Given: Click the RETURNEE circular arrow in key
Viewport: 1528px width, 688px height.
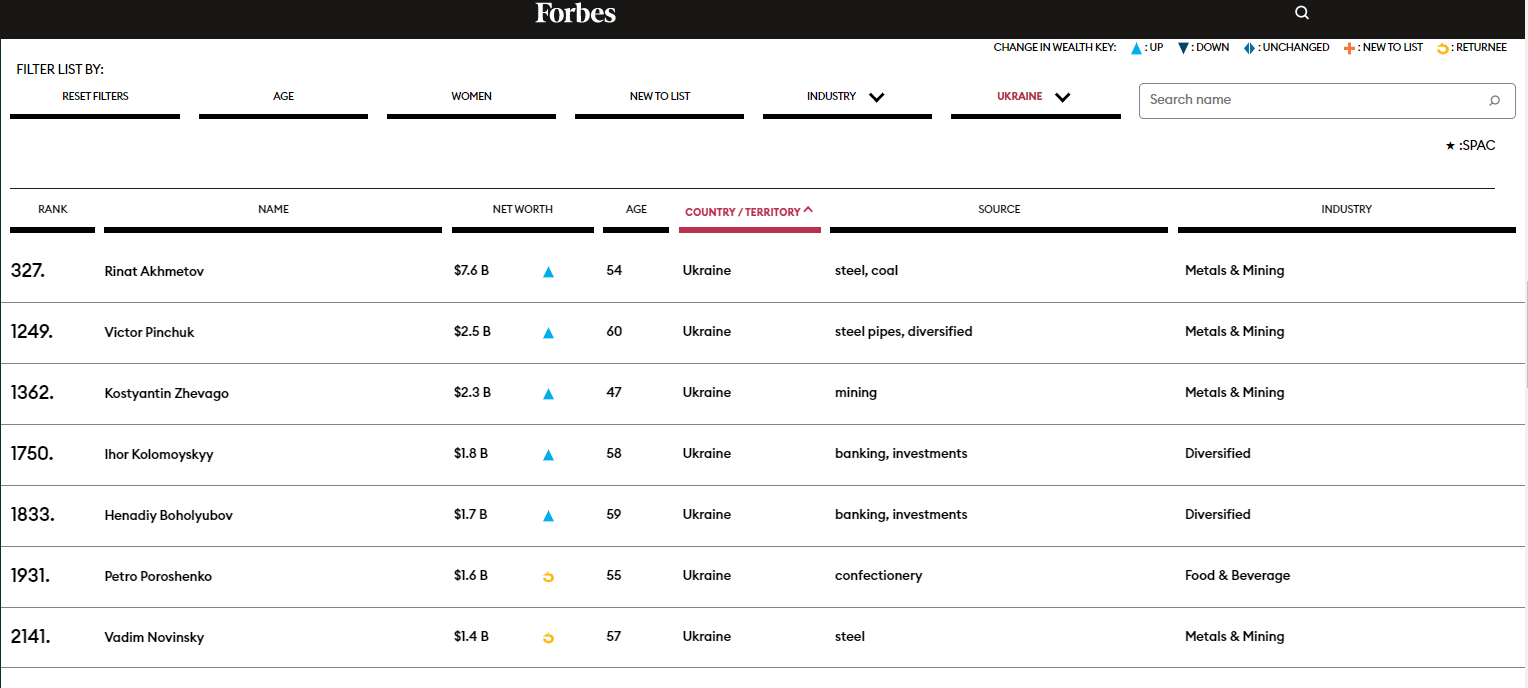Looking at the screenshot, I should (x=1442, y=48).
